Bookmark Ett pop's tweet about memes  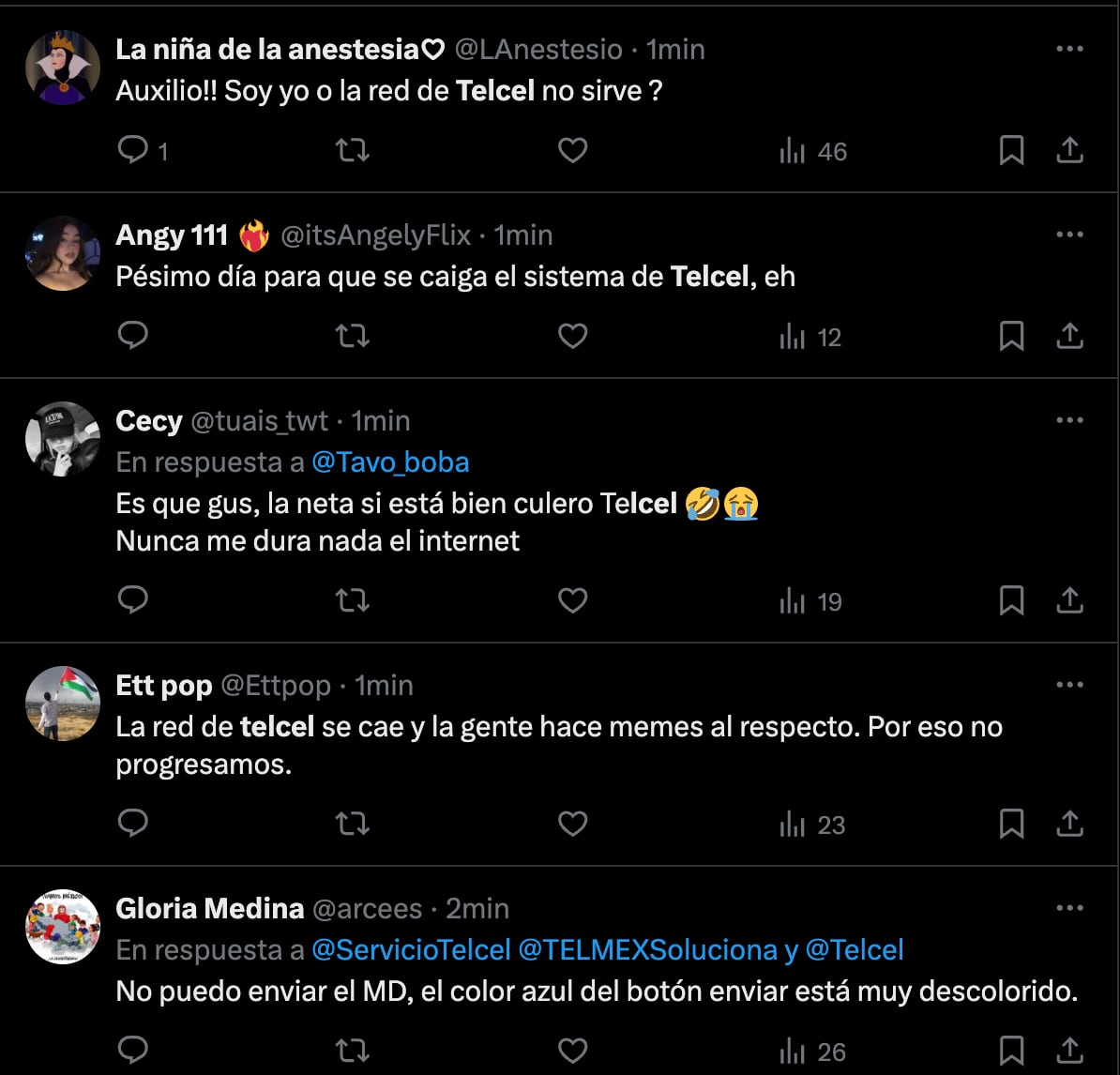(x=1012, y=824)
